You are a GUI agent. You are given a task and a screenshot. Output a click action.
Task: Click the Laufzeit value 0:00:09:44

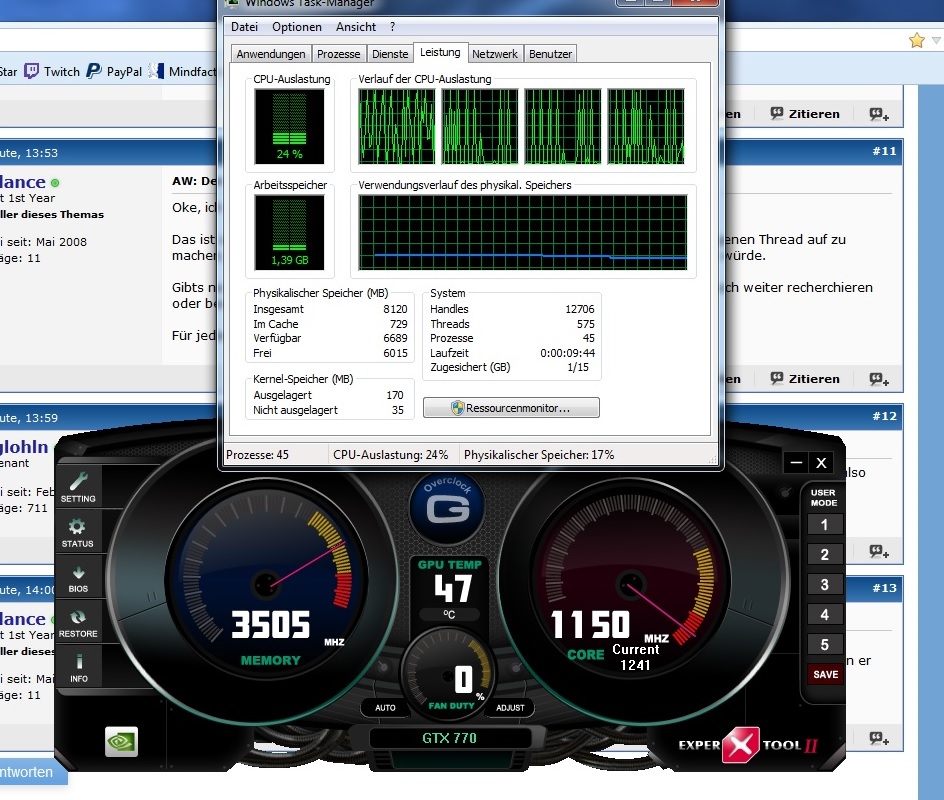pos(567,353)
